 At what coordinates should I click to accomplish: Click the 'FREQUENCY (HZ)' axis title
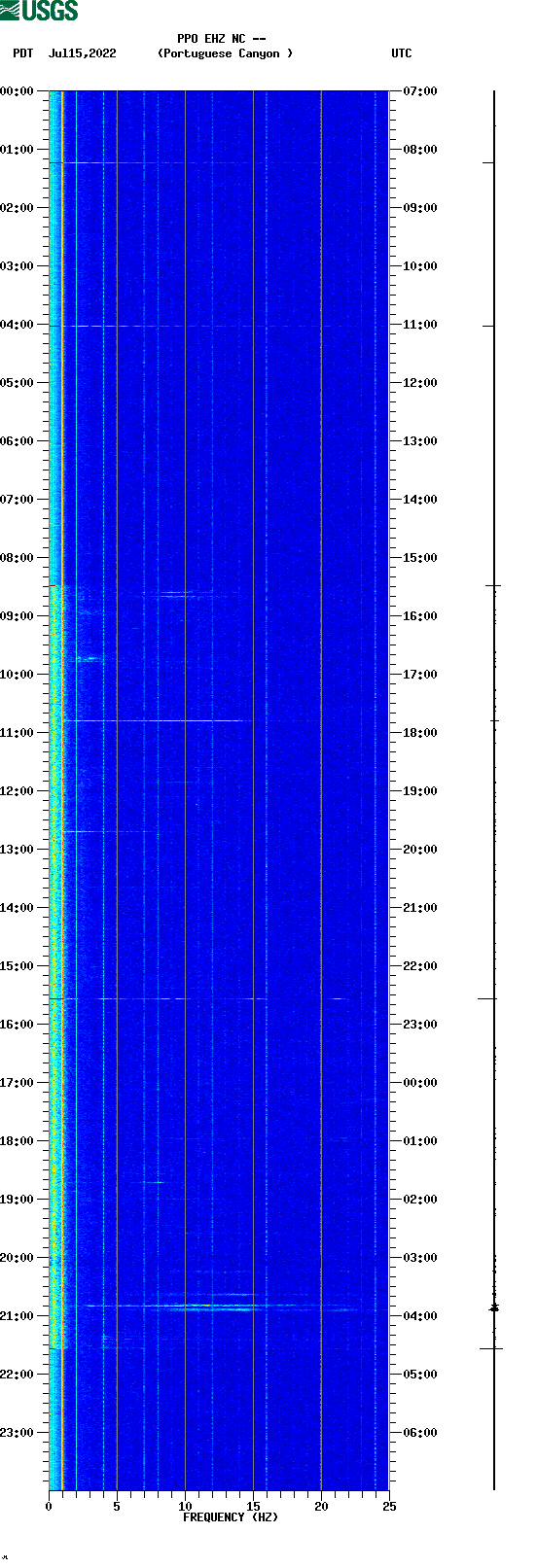231,1517
